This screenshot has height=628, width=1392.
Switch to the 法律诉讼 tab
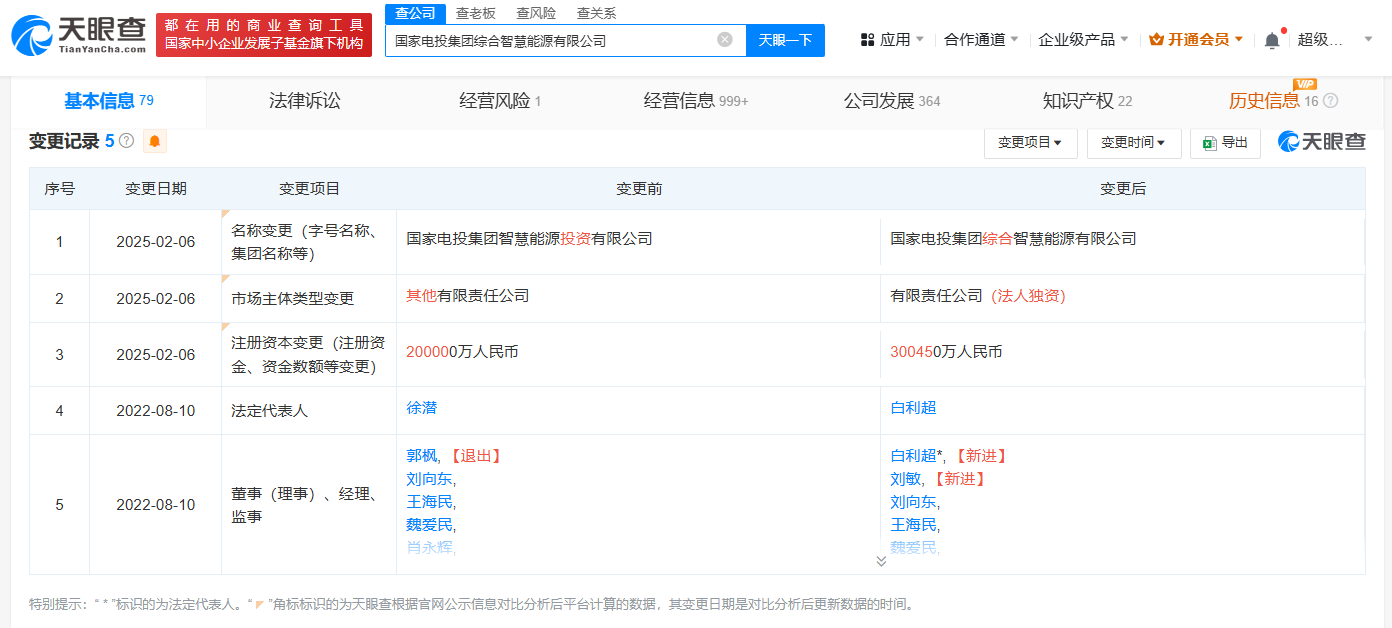pos(304,101)
